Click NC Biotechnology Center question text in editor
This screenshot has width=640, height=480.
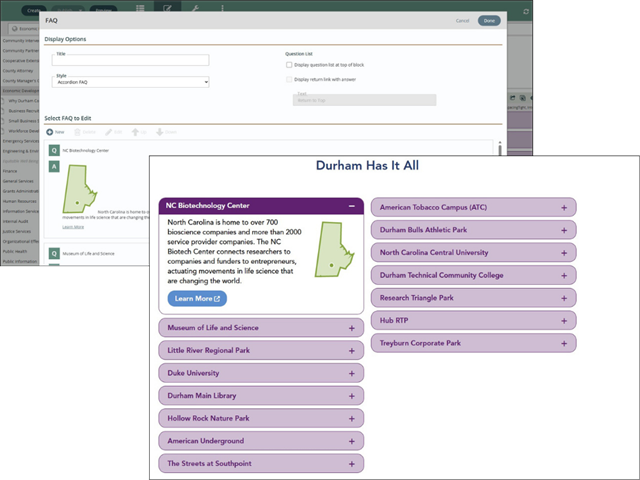click(86, 151)
